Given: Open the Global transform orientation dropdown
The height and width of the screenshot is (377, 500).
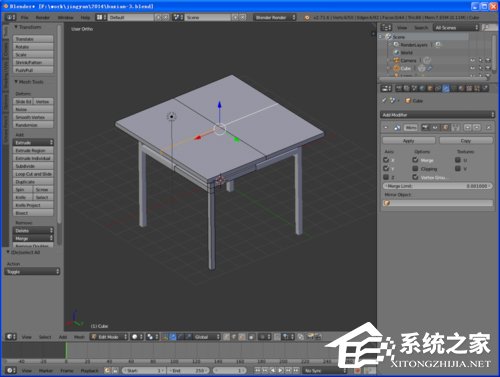Looking at the screenshot, I should pyautogui.click(x=206, y=337).
